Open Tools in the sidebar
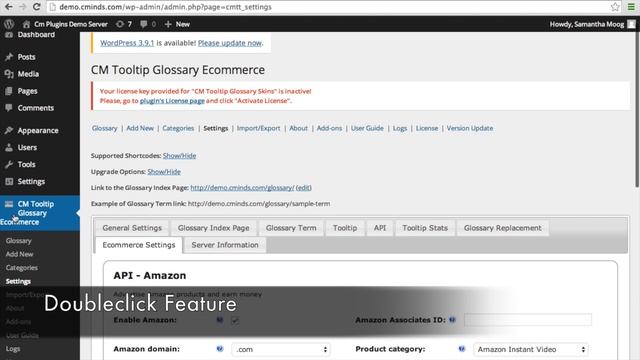640x360 pixels. point(26,164)
